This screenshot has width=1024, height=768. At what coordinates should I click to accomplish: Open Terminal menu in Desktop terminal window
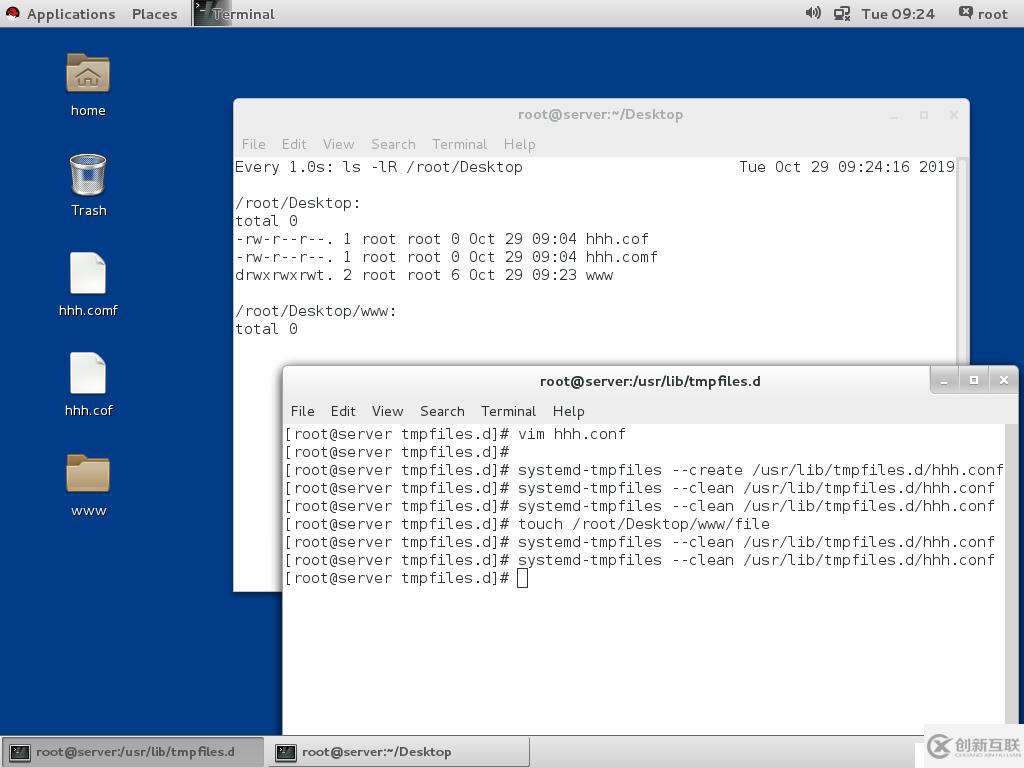pos(459,144)
